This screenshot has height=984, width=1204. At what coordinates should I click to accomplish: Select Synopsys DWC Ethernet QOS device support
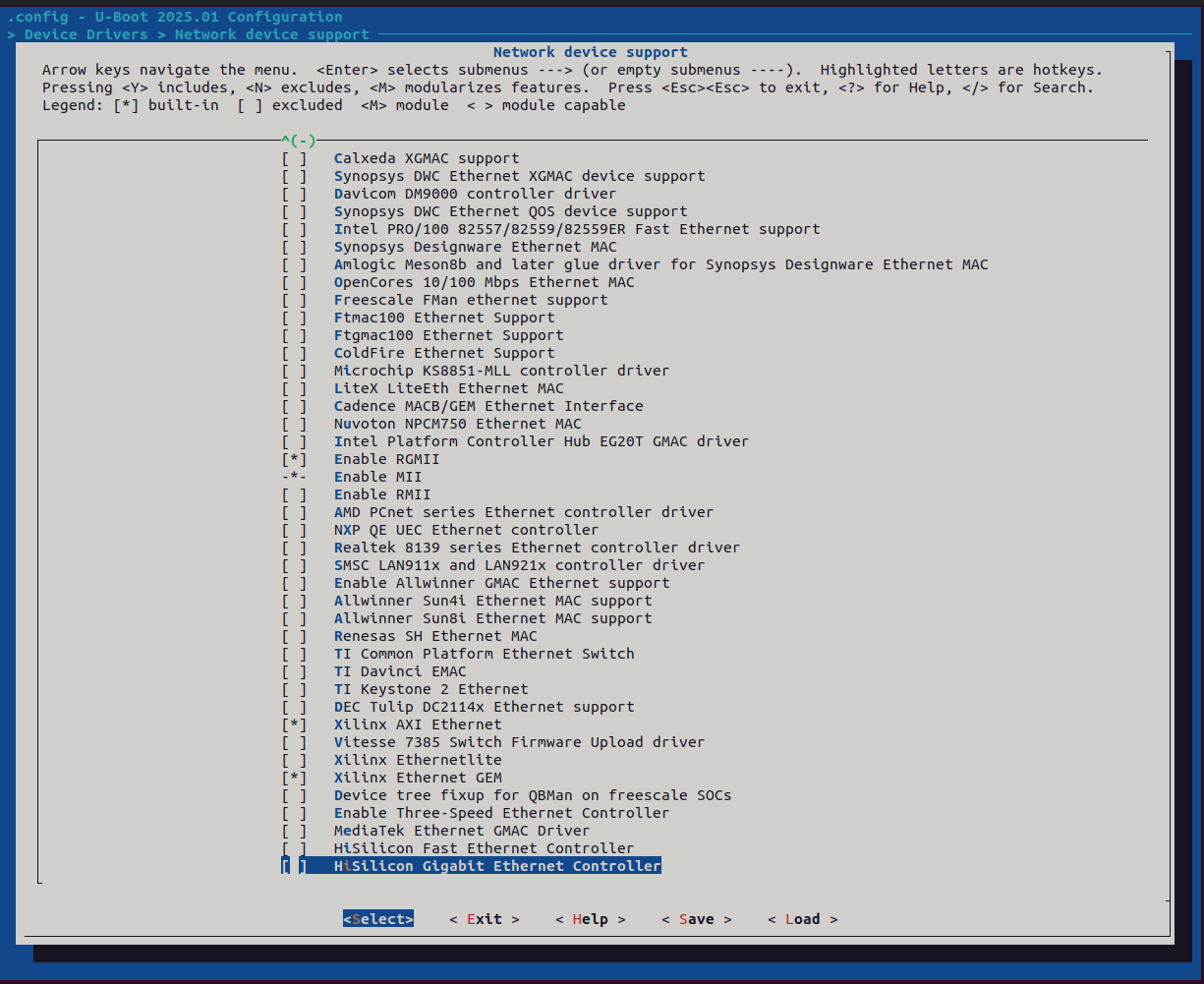(510, 211)
